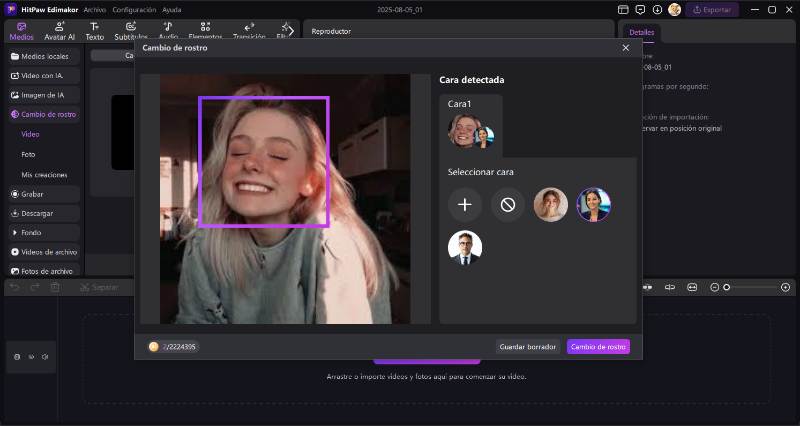The width and height of the screenshot is (800, 426).
Task: Open Video con IA in the sidebar
Action: 44,76
